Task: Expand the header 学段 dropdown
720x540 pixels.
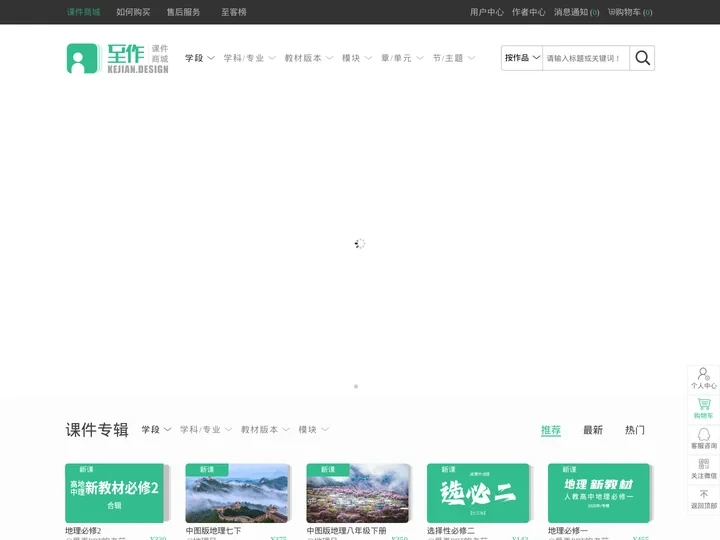Action: 200,58
